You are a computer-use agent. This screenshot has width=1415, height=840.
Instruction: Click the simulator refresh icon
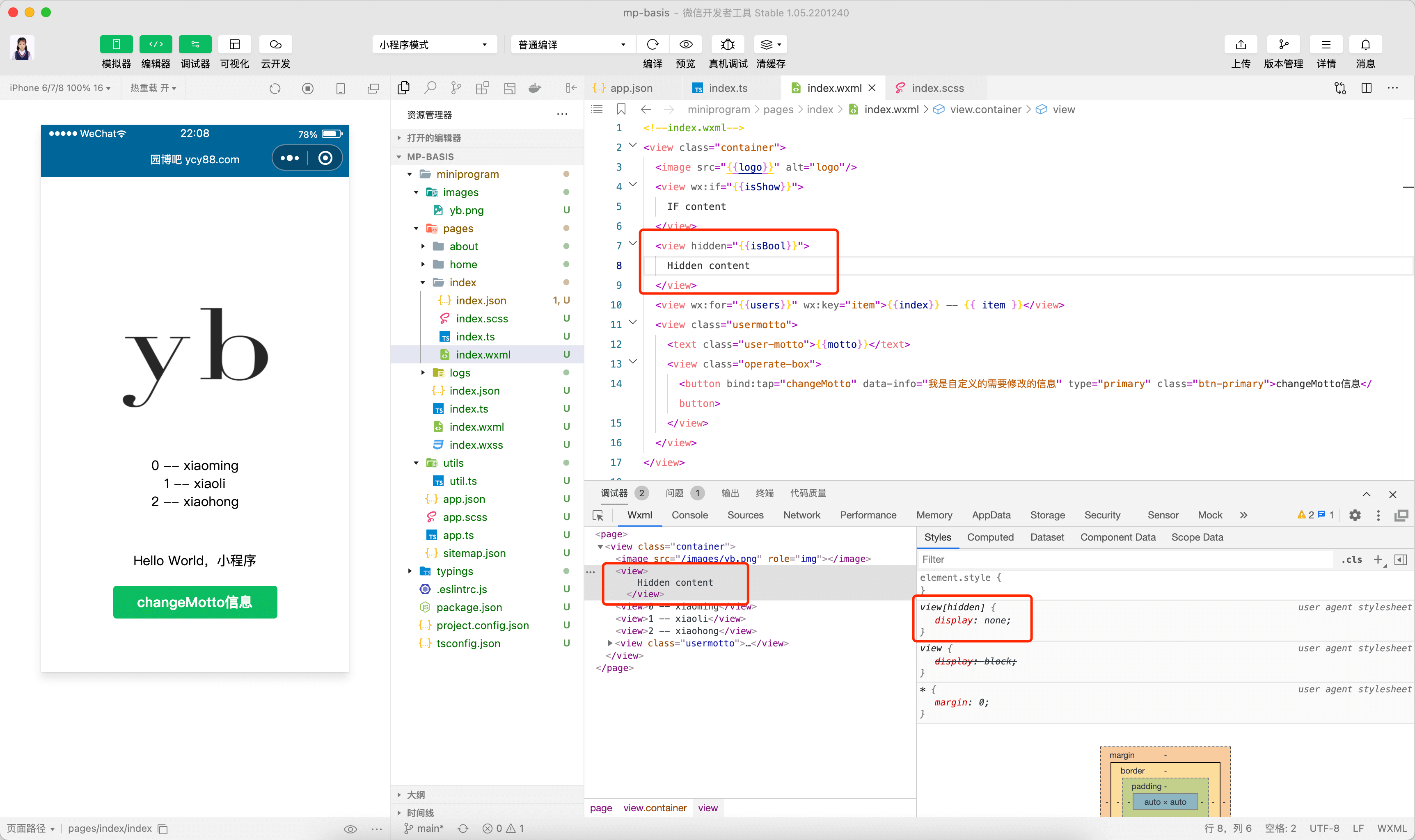pos(275,88)
